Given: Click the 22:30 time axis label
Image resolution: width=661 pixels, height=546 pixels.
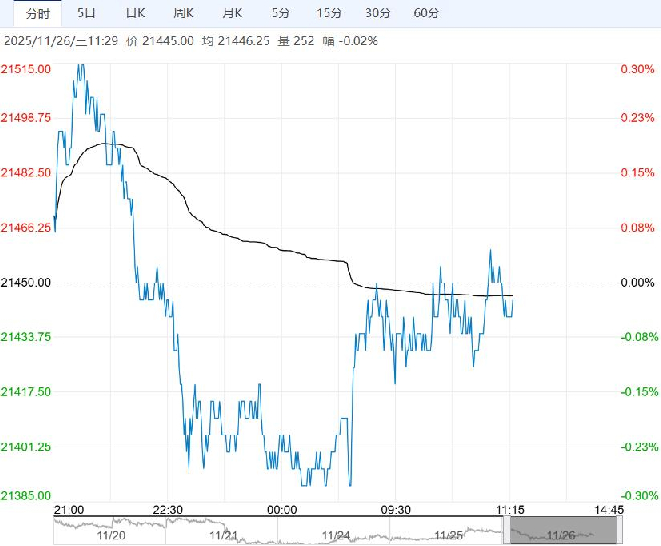Looking at the screenshot, I should point(169,509).
